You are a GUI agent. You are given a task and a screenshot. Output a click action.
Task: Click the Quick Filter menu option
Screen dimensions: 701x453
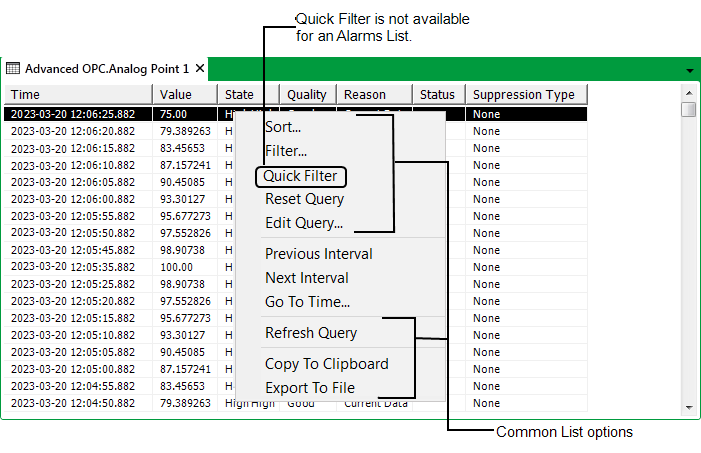301,177
